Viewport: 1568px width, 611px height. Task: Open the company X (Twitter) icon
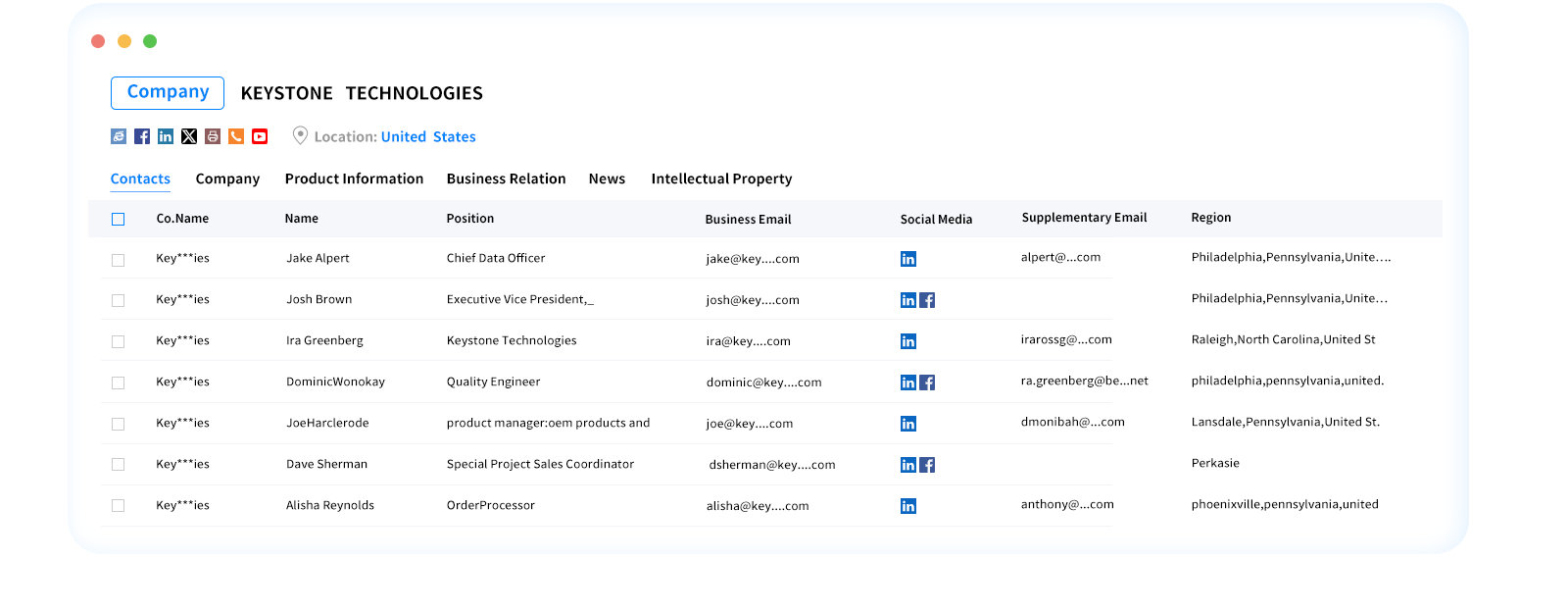[x=189, y=136]
